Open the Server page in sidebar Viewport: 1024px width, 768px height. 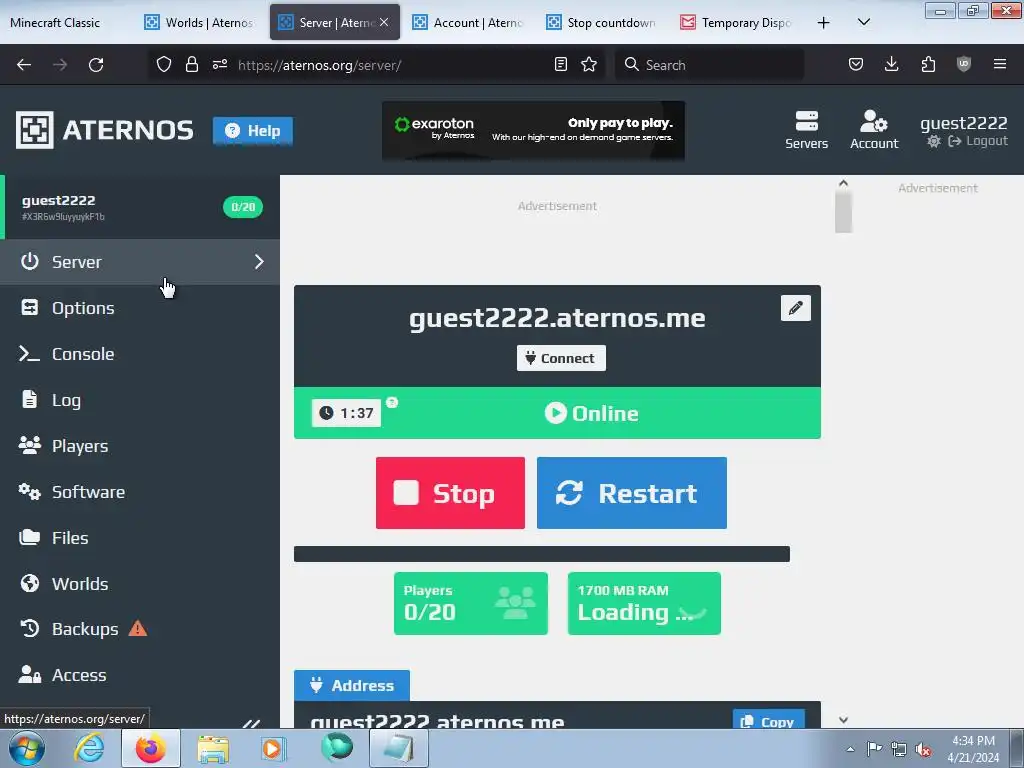point(140,262)
